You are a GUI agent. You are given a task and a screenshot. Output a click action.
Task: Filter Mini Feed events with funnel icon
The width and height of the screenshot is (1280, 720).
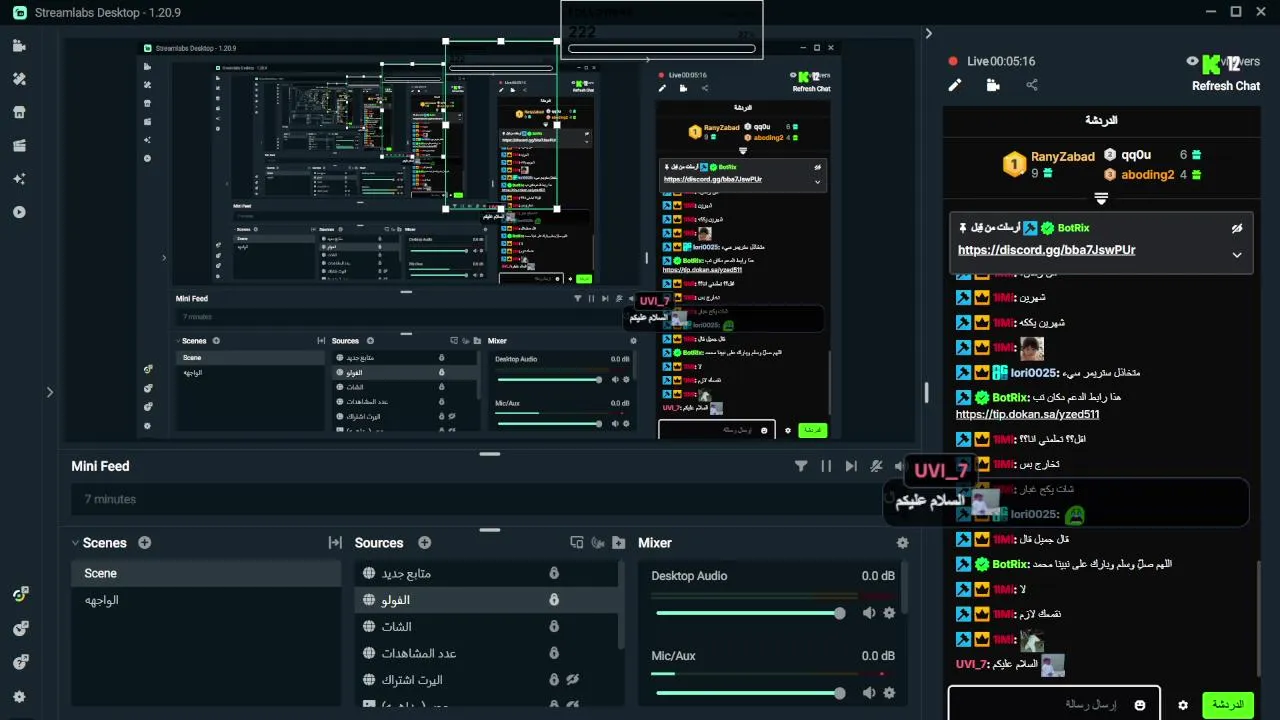pos(801,466)
